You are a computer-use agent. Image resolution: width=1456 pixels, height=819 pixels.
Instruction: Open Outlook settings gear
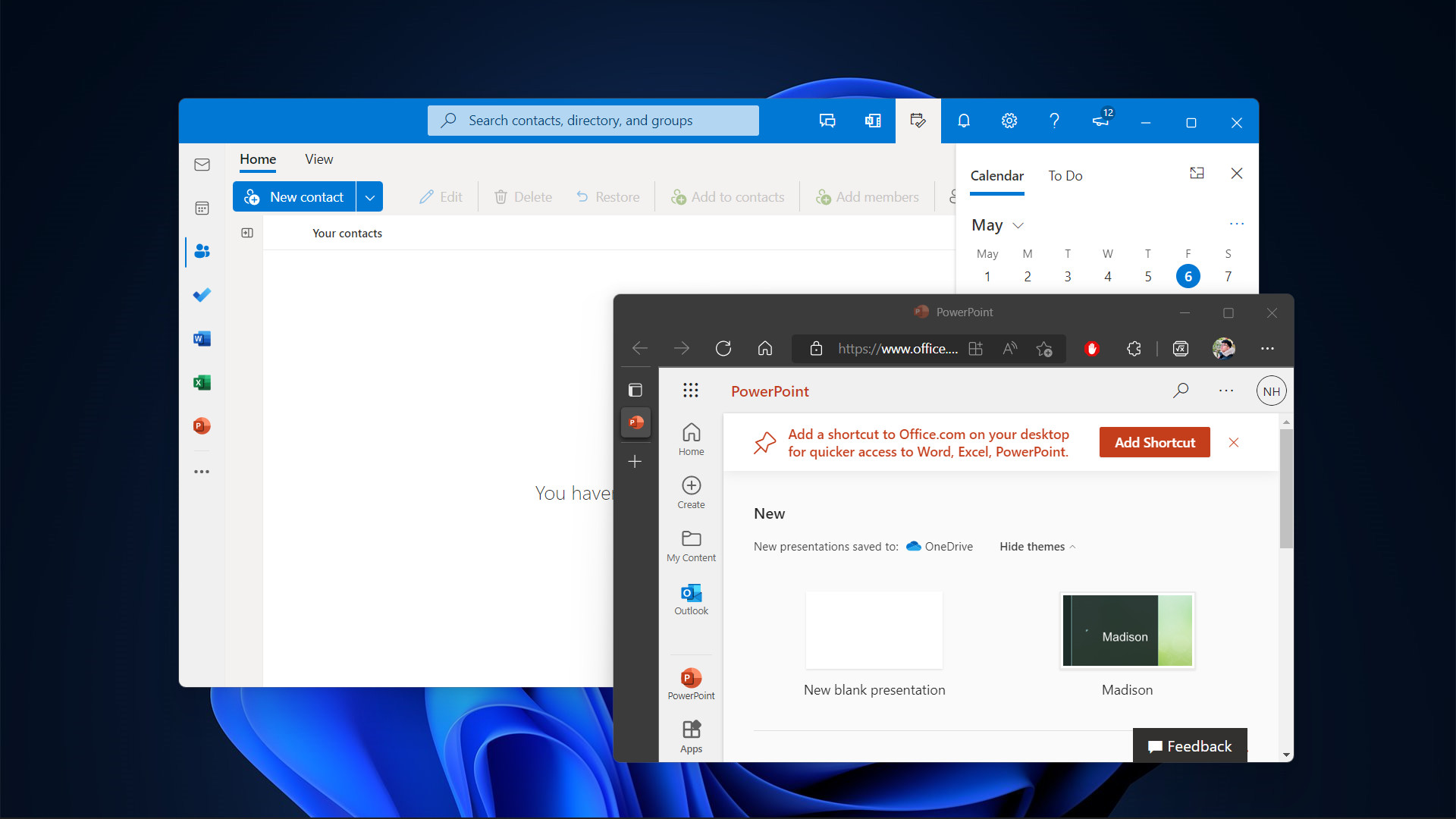click(1009, 121)
